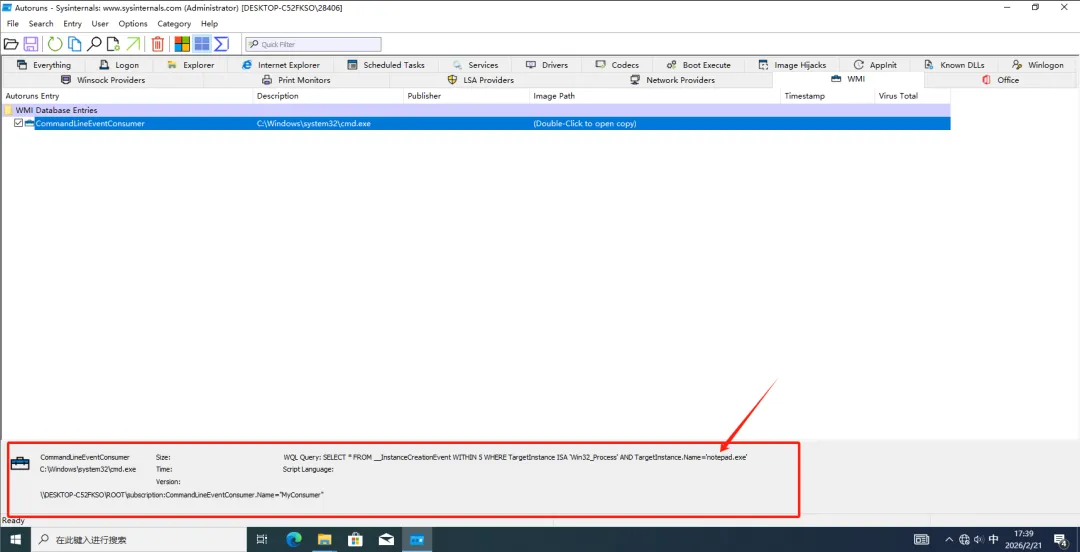The height and width of the screenshot is (552, 1080).
Task: Switch to the Explorer tab
Action: 190,65
